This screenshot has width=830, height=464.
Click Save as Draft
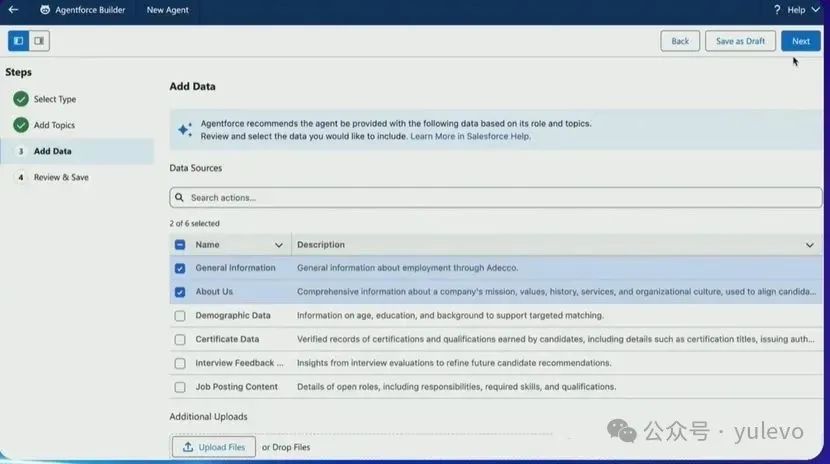[740, 41]
